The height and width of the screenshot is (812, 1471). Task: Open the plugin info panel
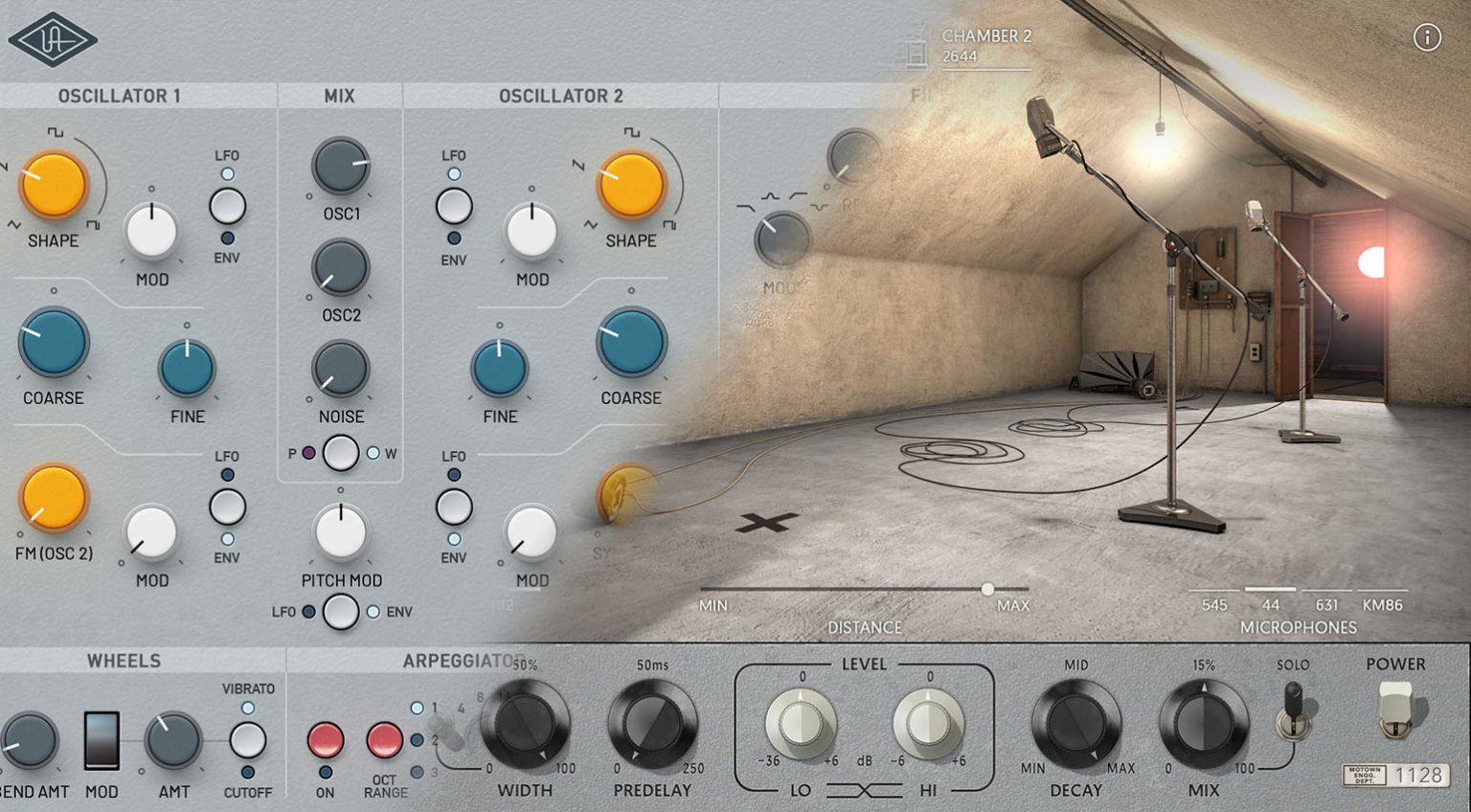(1428, 38)
